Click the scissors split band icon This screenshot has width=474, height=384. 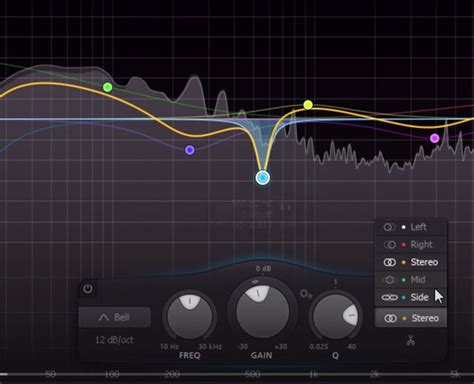(411, 340)
